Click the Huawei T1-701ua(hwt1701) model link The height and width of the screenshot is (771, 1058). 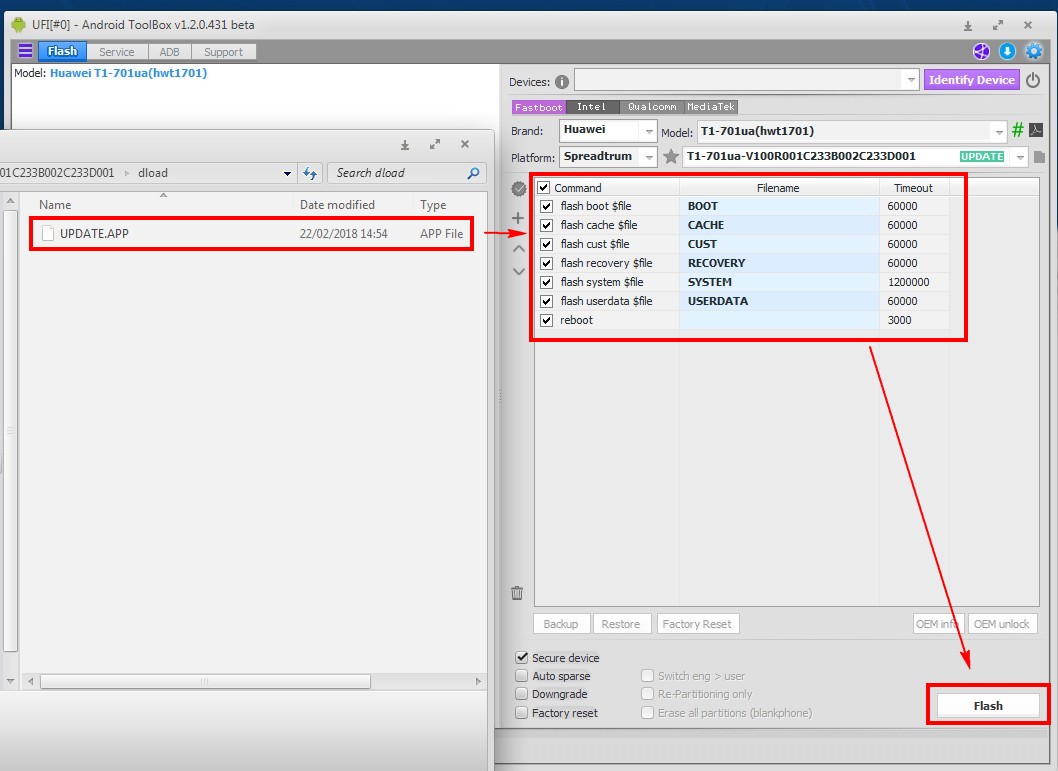tap(128, 73)
